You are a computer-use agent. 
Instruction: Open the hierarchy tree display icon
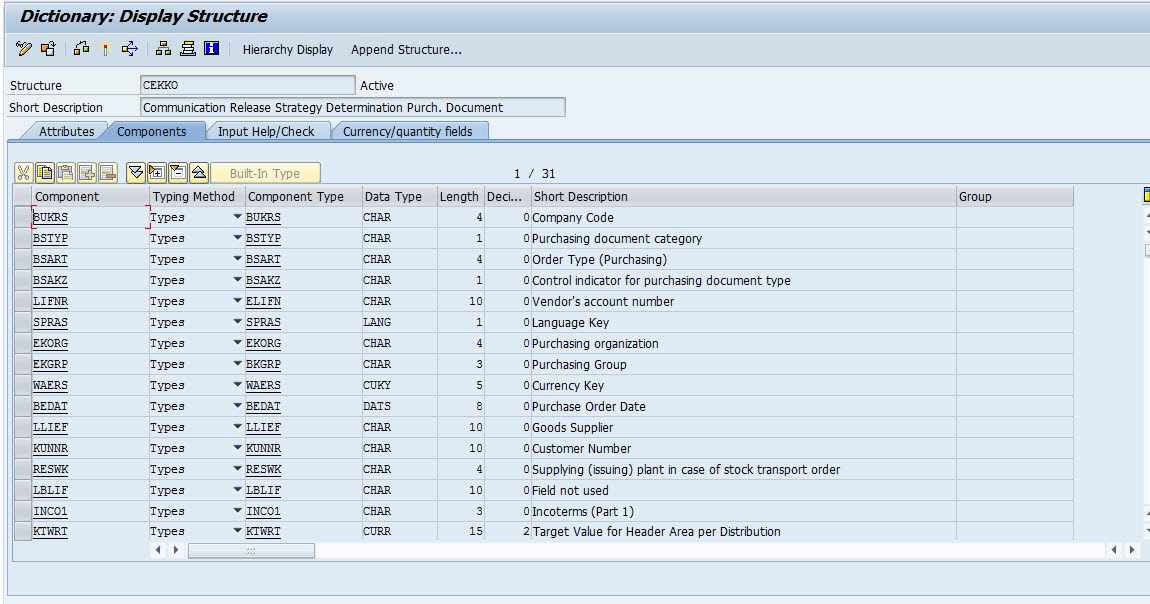(163, 49)
